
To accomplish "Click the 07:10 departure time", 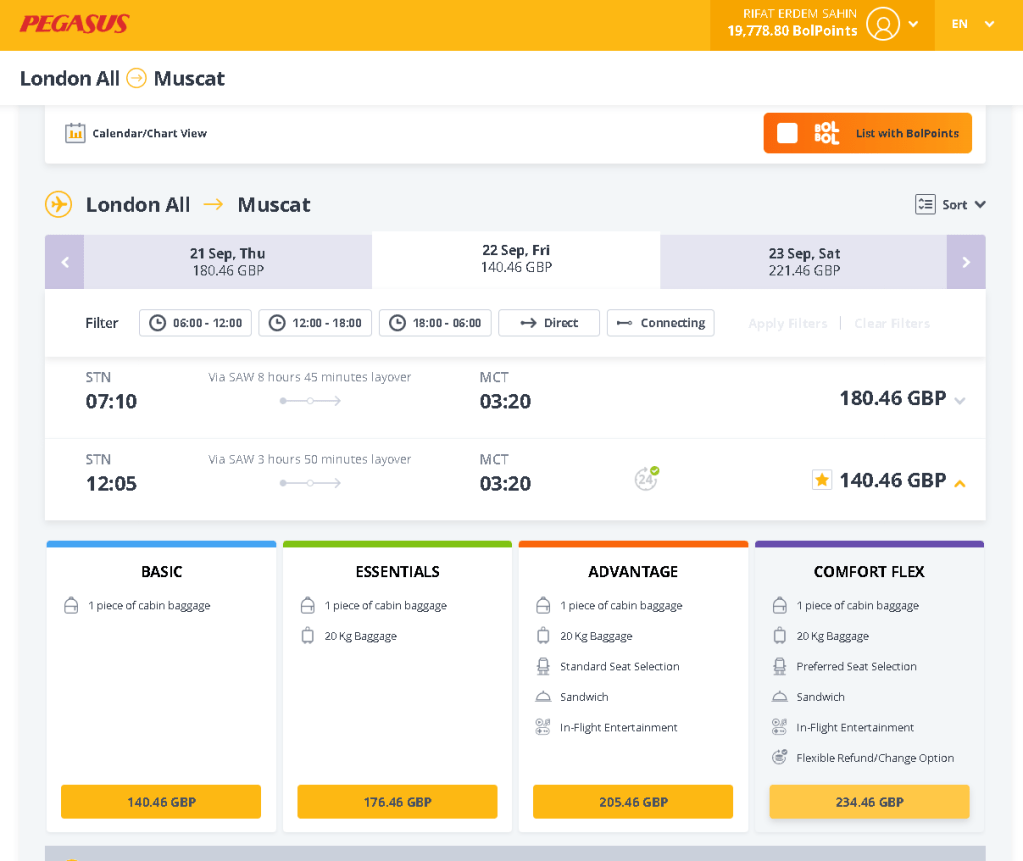I will (x=112, y=401).
